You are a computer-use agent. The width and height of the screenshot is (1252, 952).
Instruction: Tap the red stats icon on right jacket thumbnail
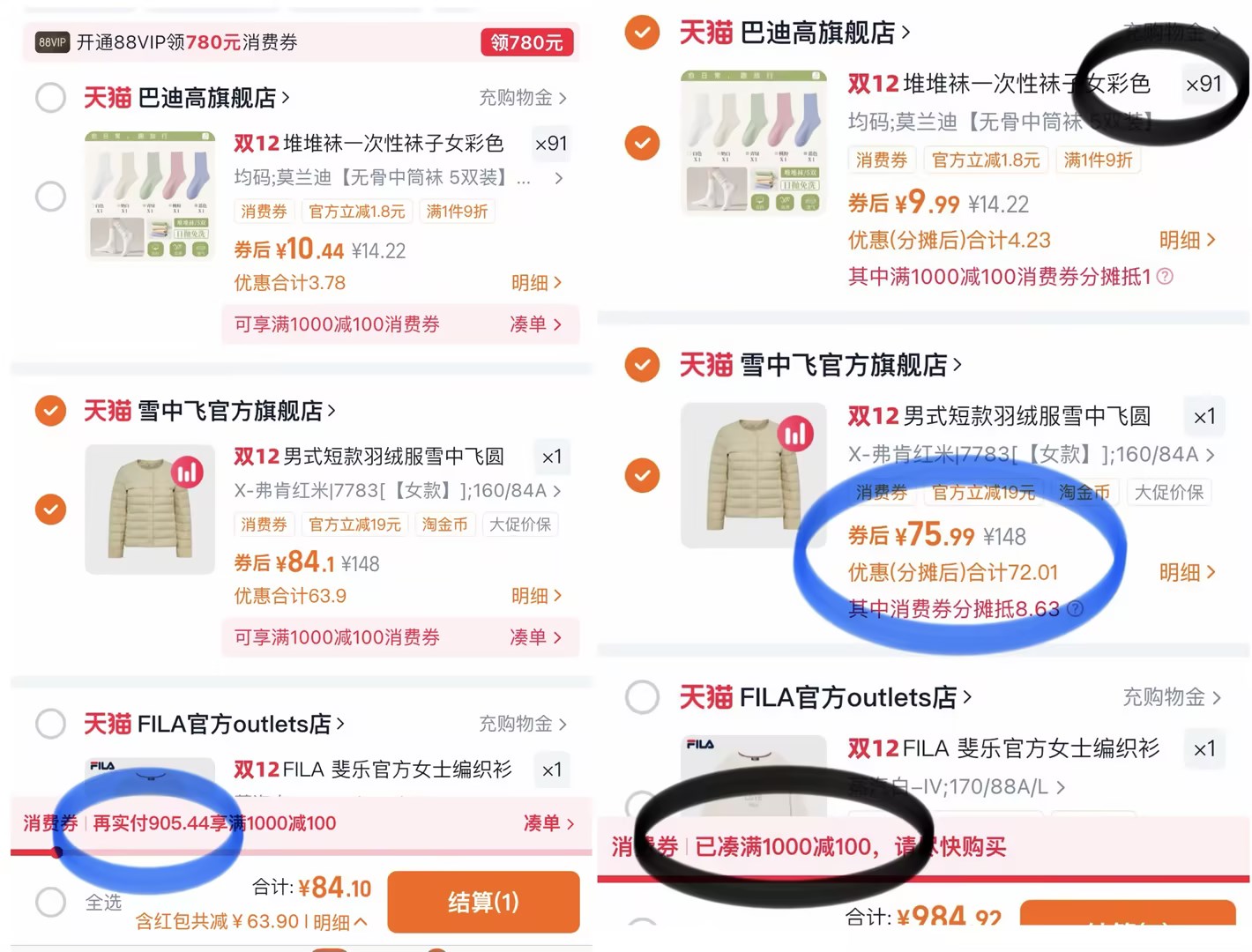pyautogui.click(x=795, y=433)
